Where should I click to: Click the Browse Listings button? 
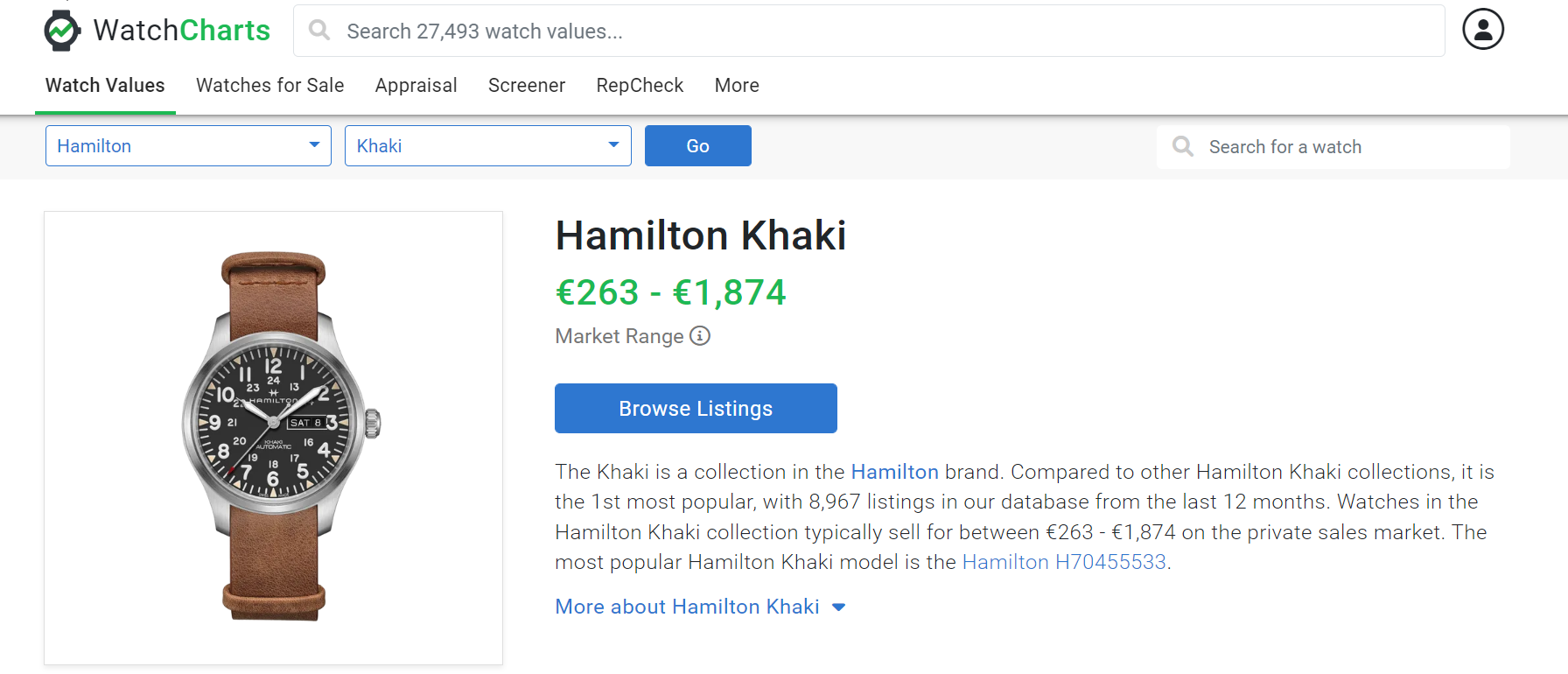tap(696, 409)
